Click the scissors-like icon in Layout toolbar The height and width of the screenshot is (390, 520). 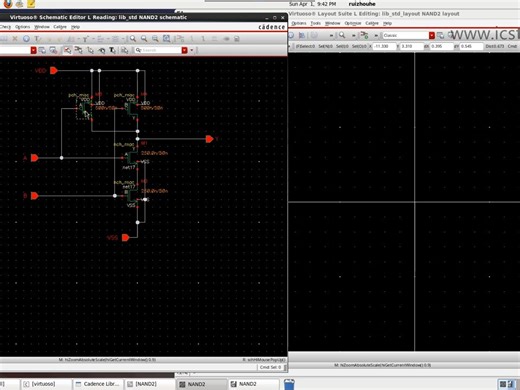(365, 35)
